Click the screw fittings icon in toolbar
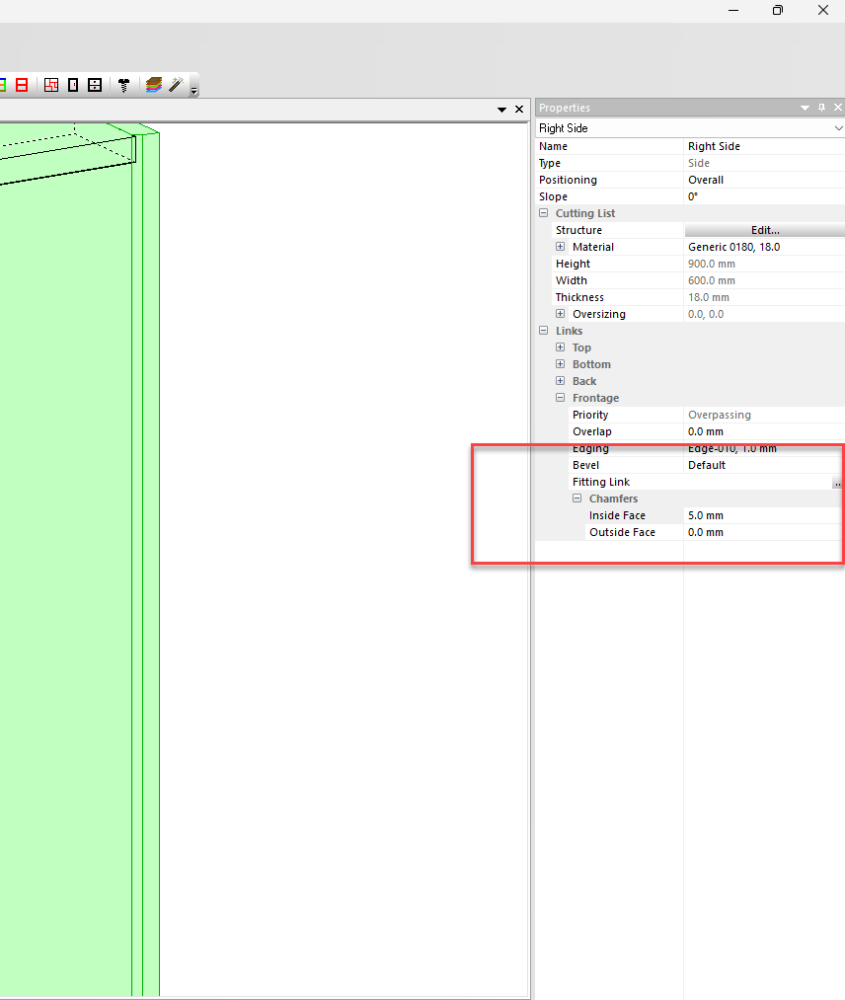This screenshot has height=1000, width=845. point(124,85)
